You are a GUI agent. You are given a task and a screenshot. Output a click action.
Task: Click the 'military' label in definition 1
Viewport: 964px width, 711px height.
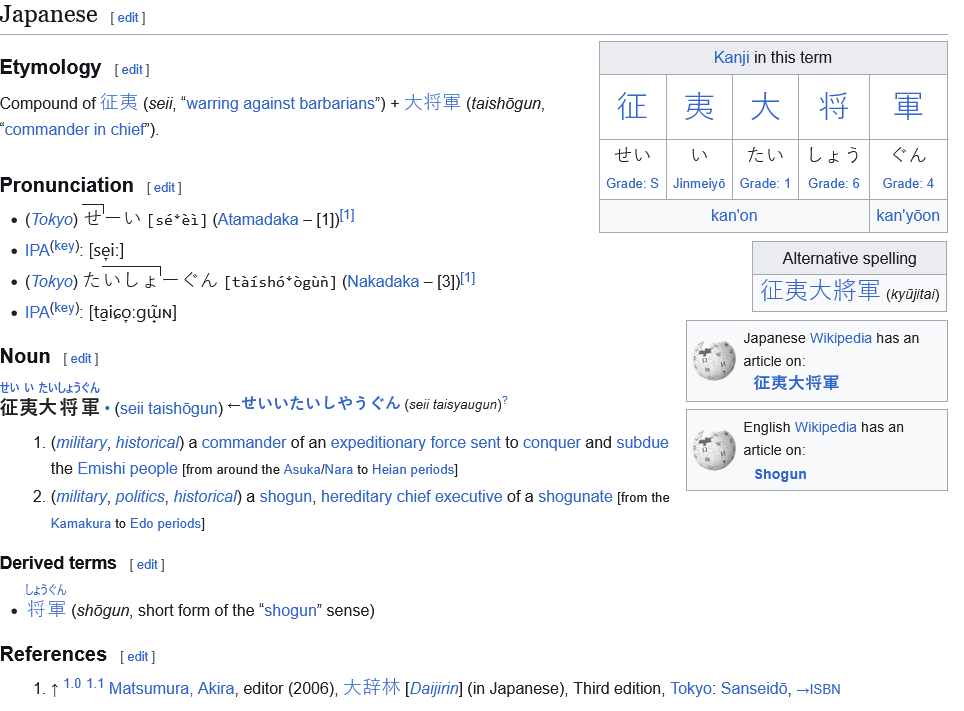click(x=81, y=443)
